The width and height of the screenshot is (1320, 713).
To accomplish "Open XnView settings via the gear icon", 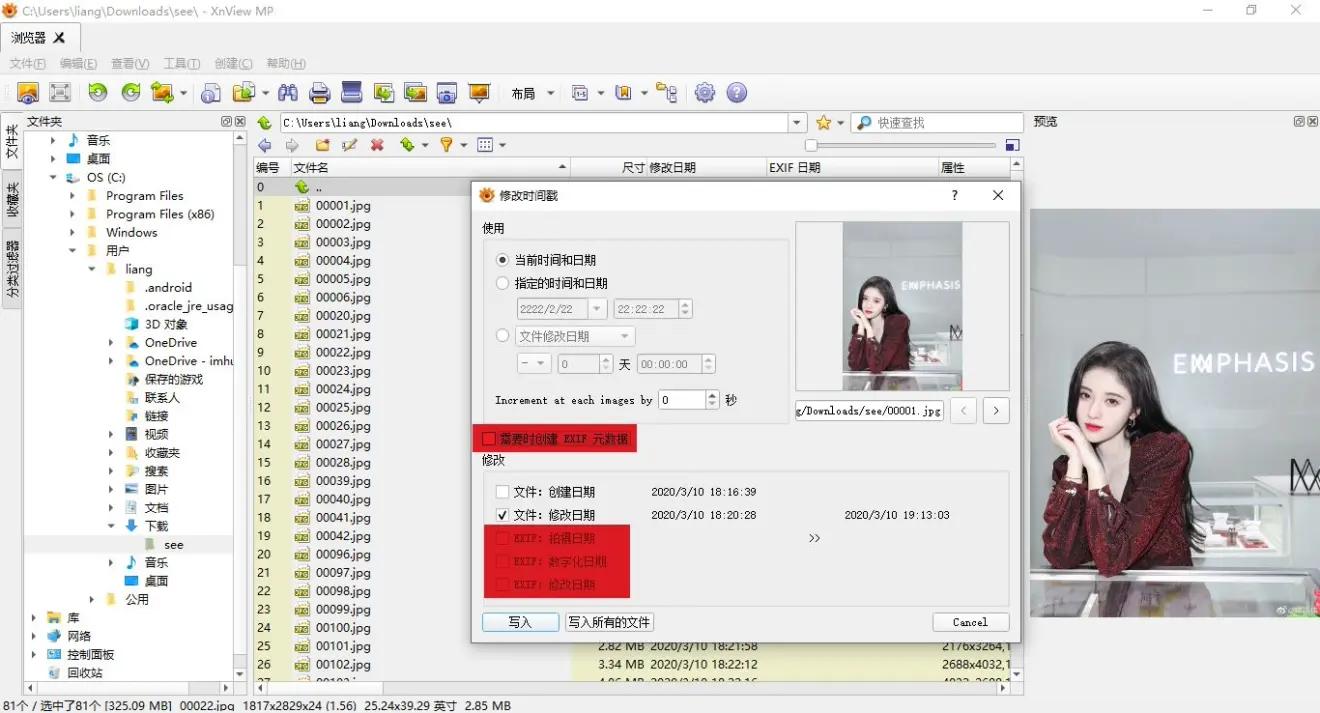I will (704, 92).
